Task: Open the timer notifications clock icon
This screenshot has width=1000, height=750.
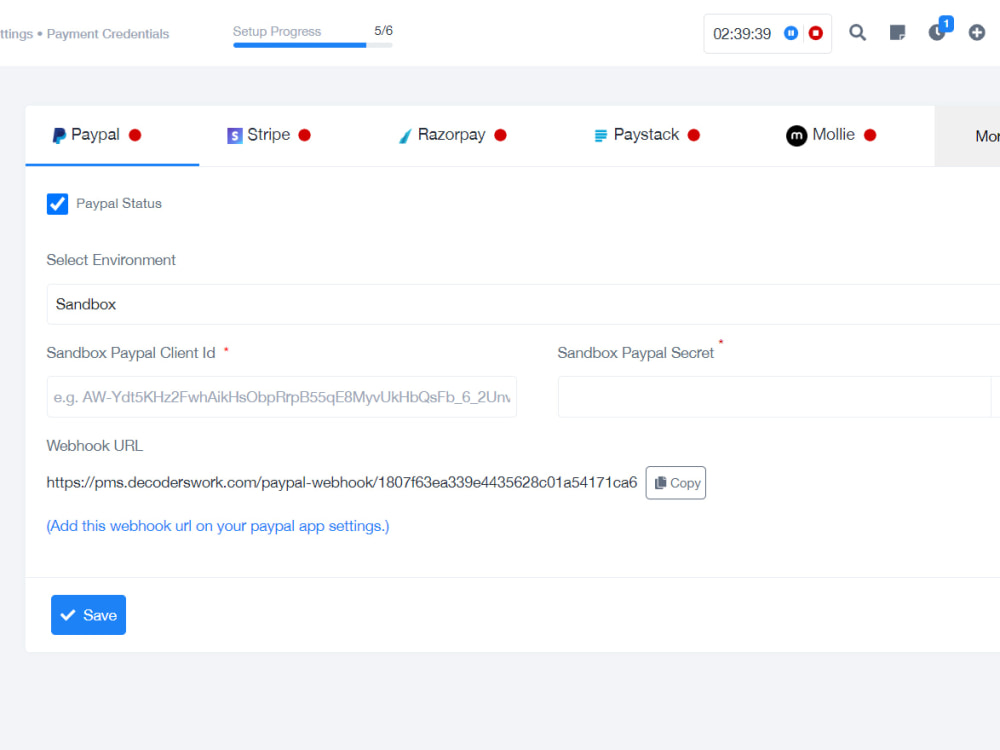Action: point(937,33)
